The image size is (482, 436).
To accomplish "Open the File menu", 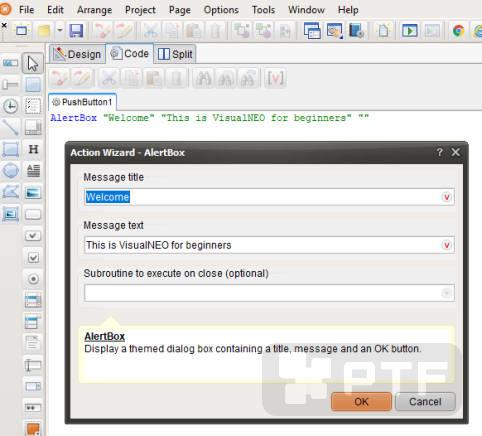I will 26,10.
